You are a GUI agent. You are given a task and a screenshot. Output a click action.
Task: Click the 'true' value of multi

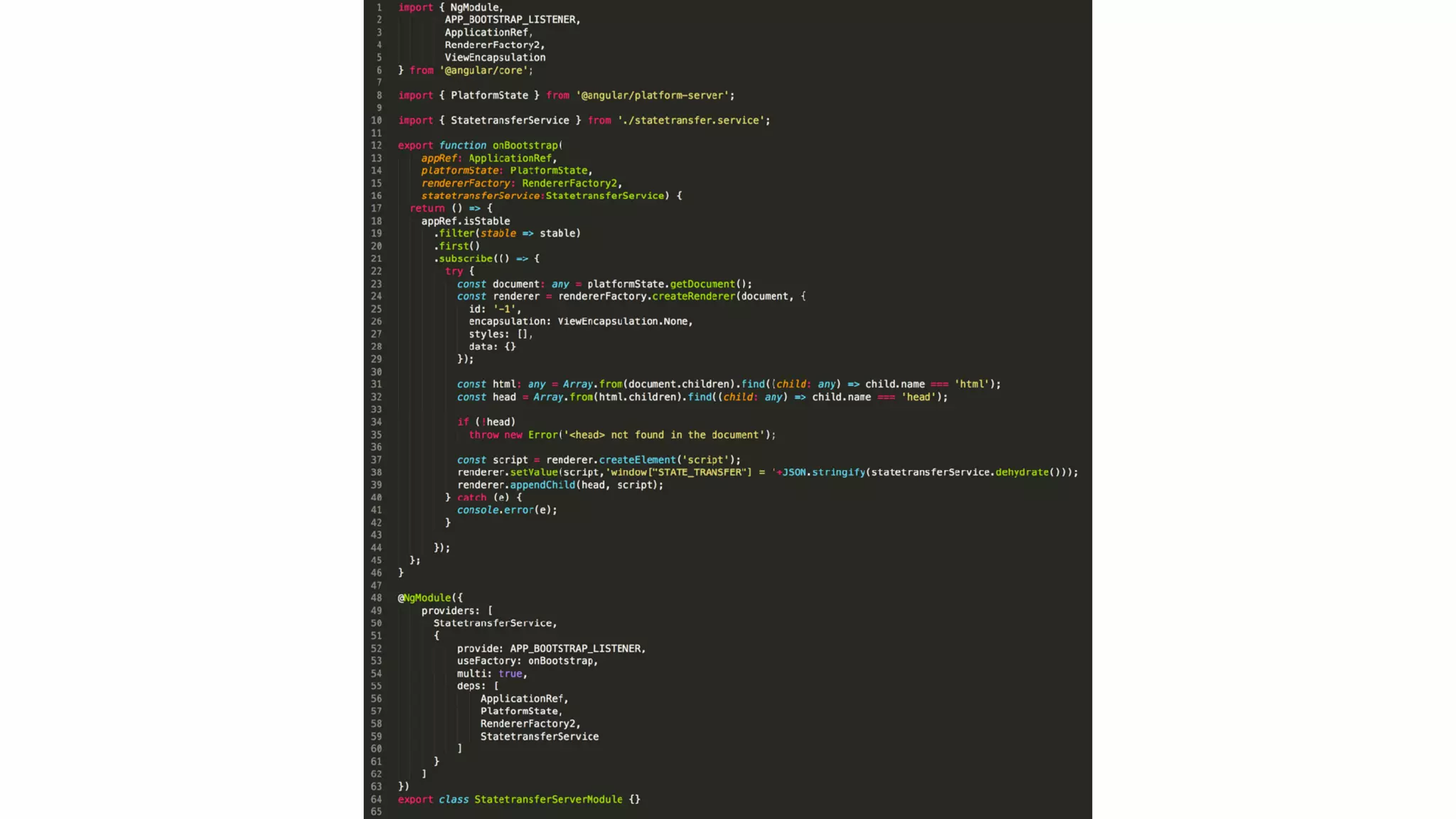(510, 673)
